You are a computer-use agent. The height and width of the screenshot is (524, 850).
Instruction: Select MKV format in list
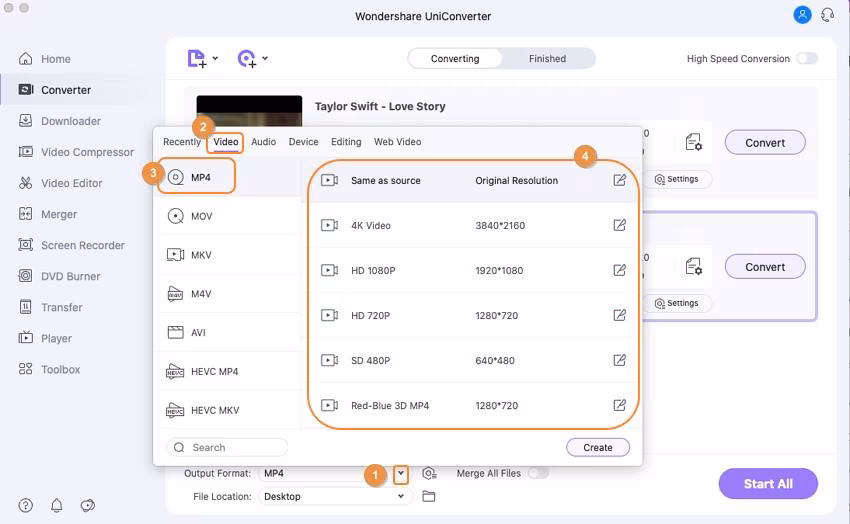pyautogui.click(x=228, y=255)
